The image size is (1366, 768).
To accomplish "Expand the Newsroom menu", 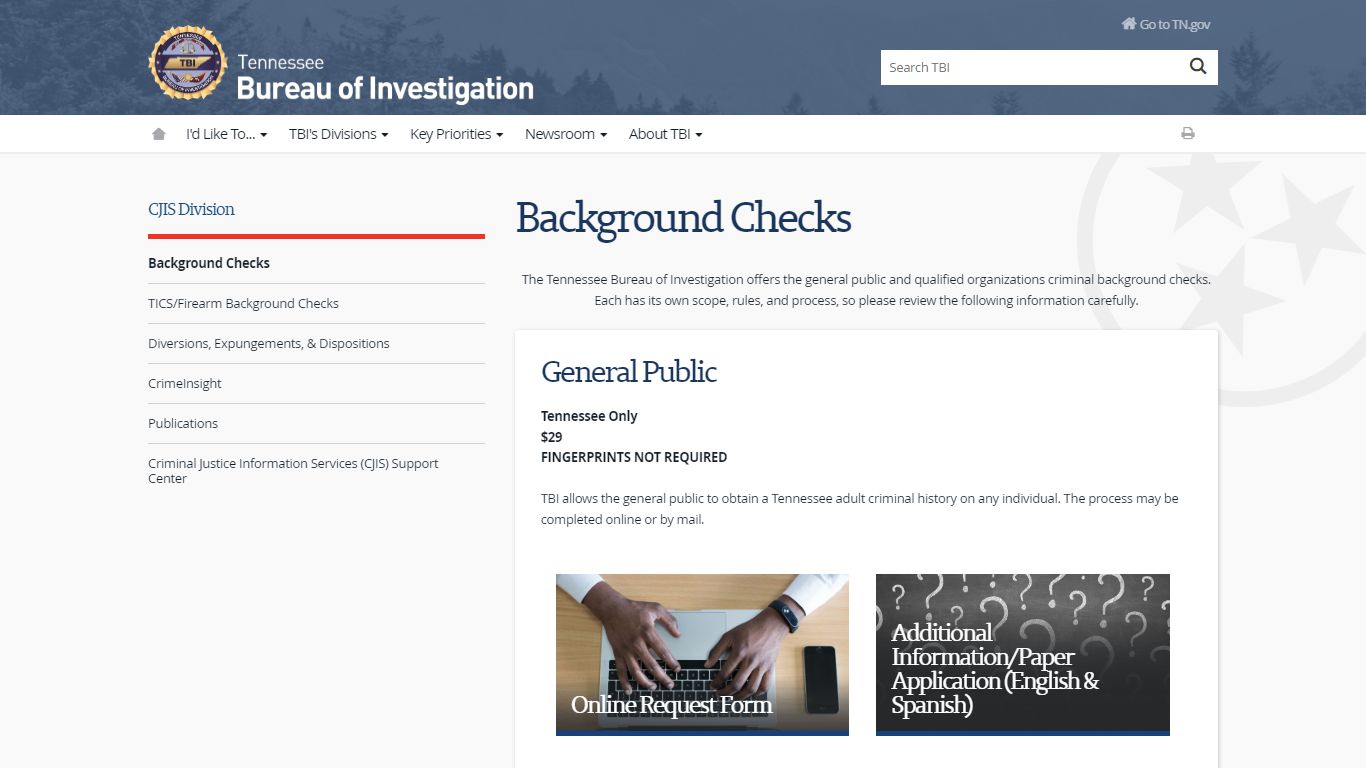I will coord(566,134).
